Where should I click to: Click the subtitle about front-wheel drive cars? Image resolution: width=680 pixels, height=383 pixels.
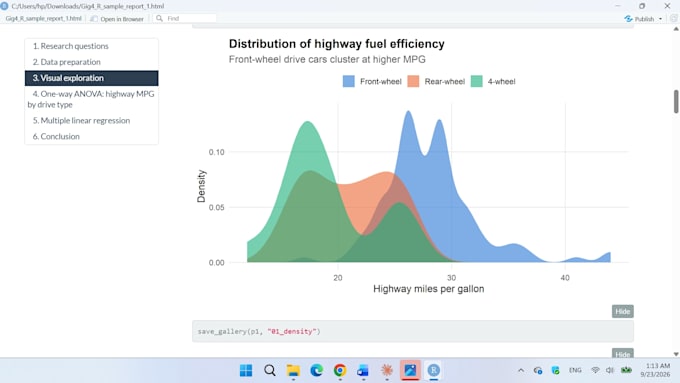coord(327,59)
